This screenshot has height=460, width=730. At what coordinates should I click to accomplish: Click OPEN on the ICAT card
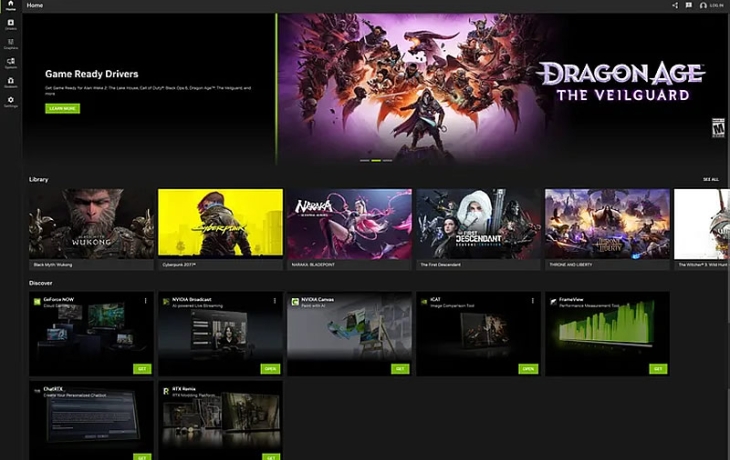[x=528, y=369]
